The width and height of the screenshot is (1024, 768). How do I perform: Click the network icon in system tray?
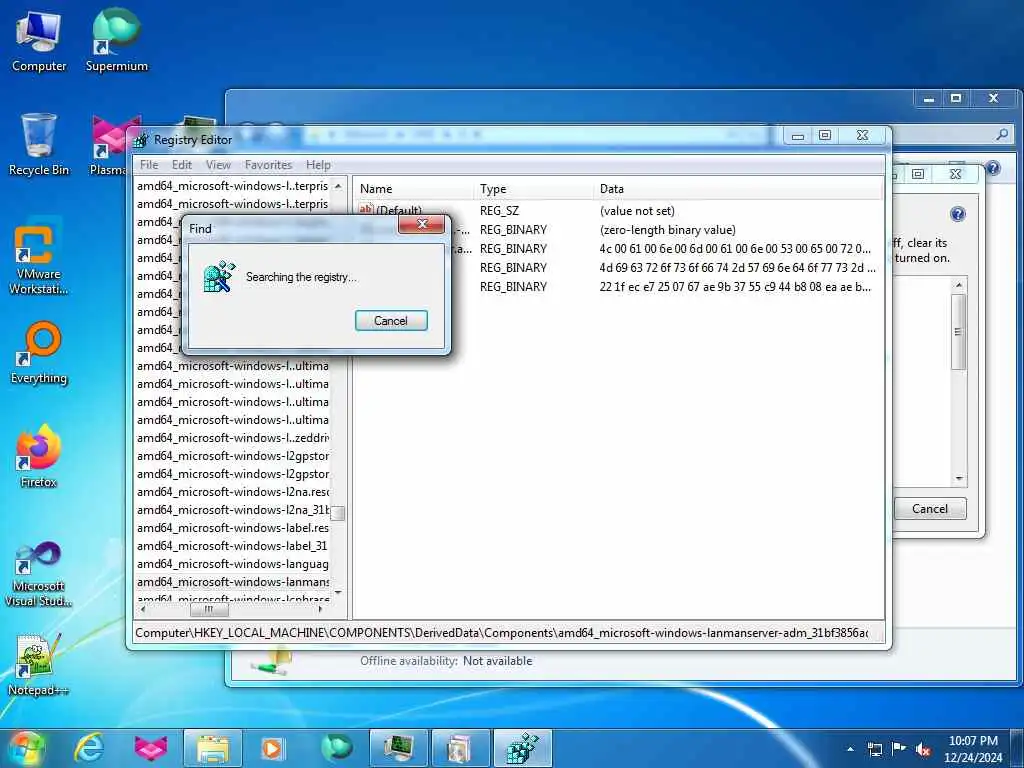click(874, 749)
